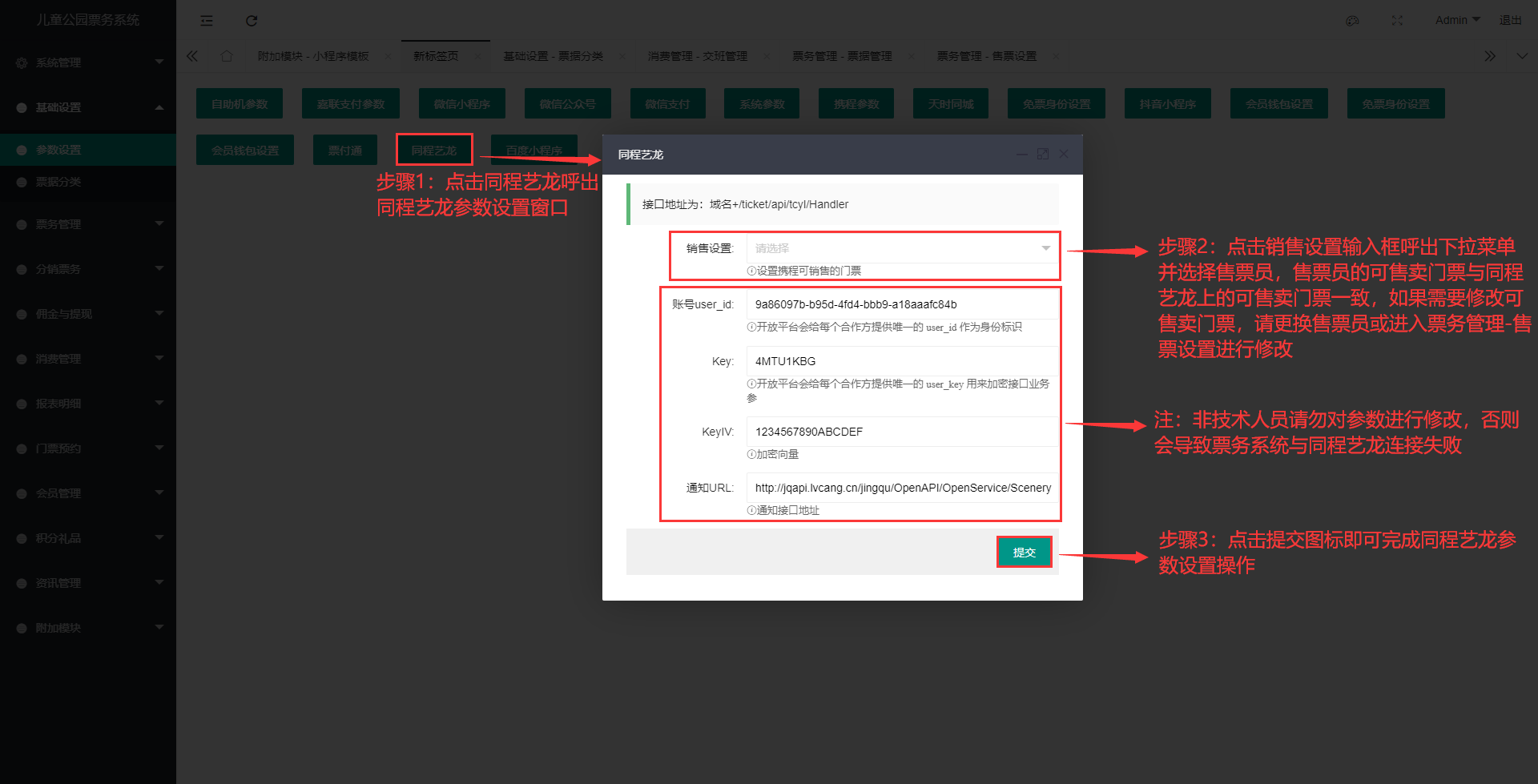This screenshot has height=784, width=1538.
Task: Switch to the 消费管理 - 交班管理 tab
Action: pos(698,56)
